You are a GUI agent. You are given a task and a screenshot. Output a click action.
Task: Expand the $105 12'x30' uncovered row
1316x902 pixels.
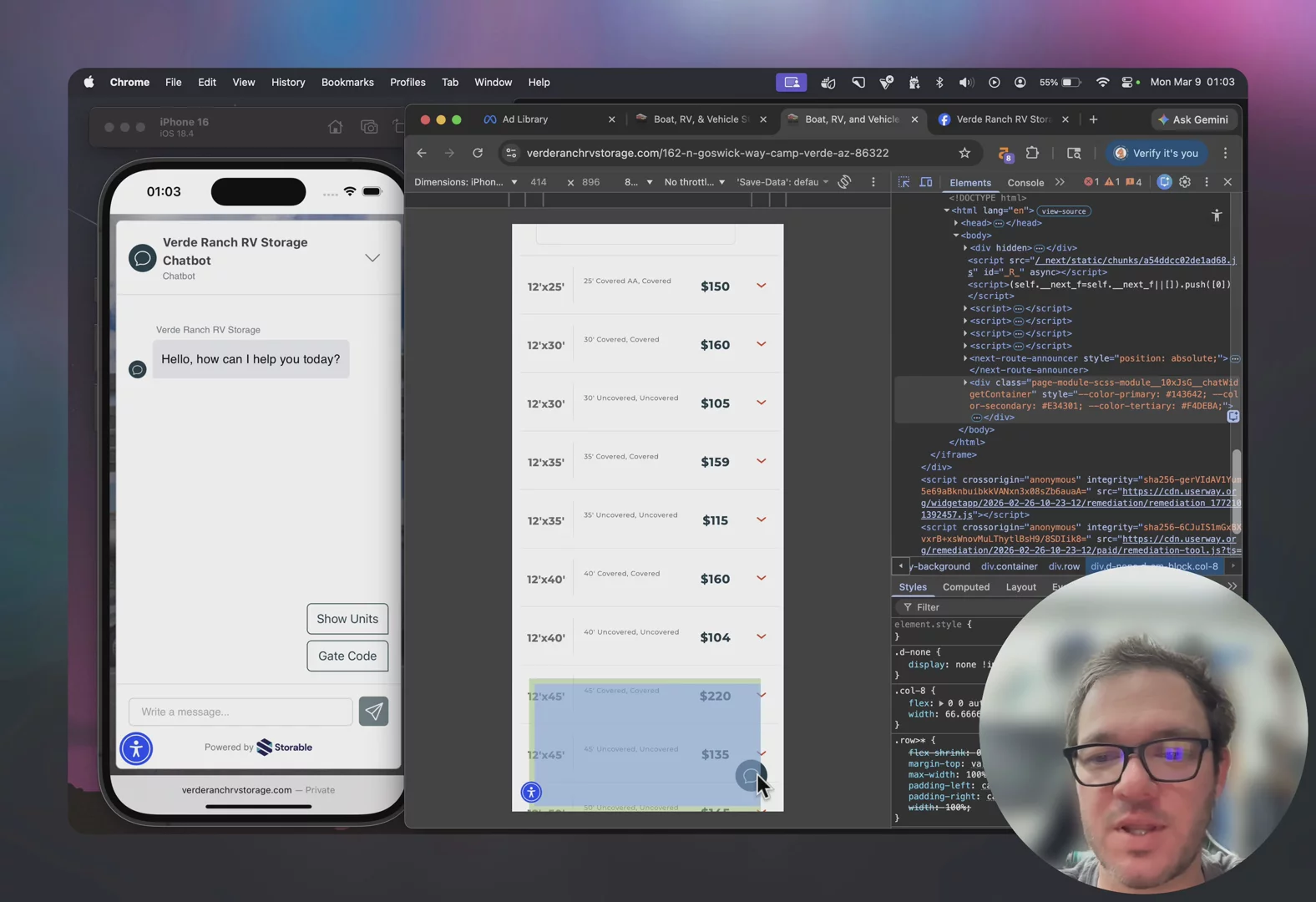pyautogui.click(x=762, y=403)
